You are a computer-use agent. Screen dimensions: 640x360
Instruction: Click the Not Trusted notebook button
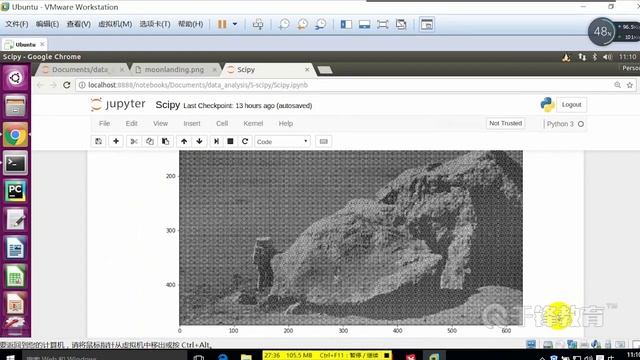click(x=505, y=123)
